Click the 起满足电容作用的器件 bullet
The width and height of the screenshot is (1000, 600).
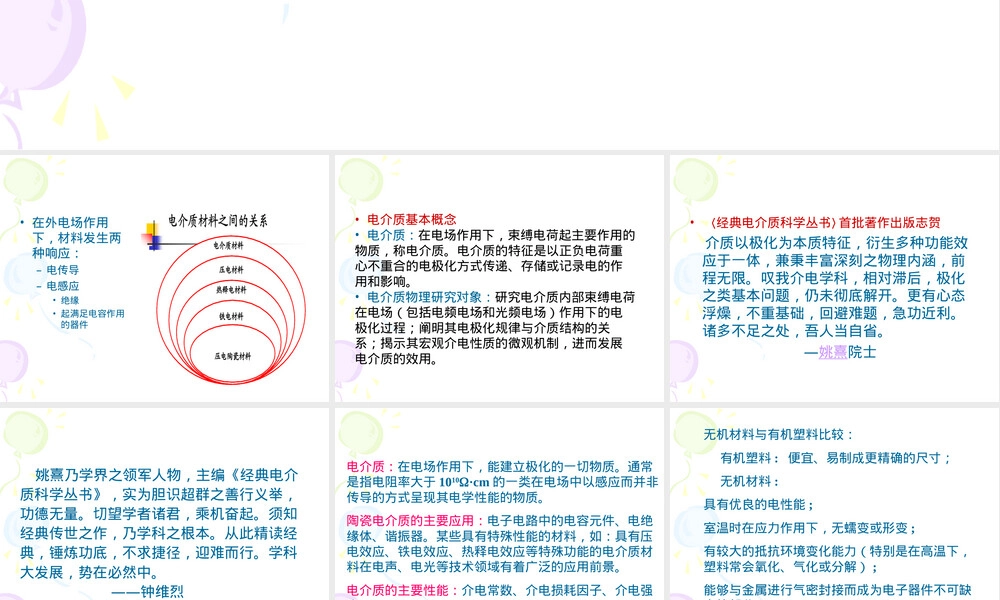click(92, 319)
